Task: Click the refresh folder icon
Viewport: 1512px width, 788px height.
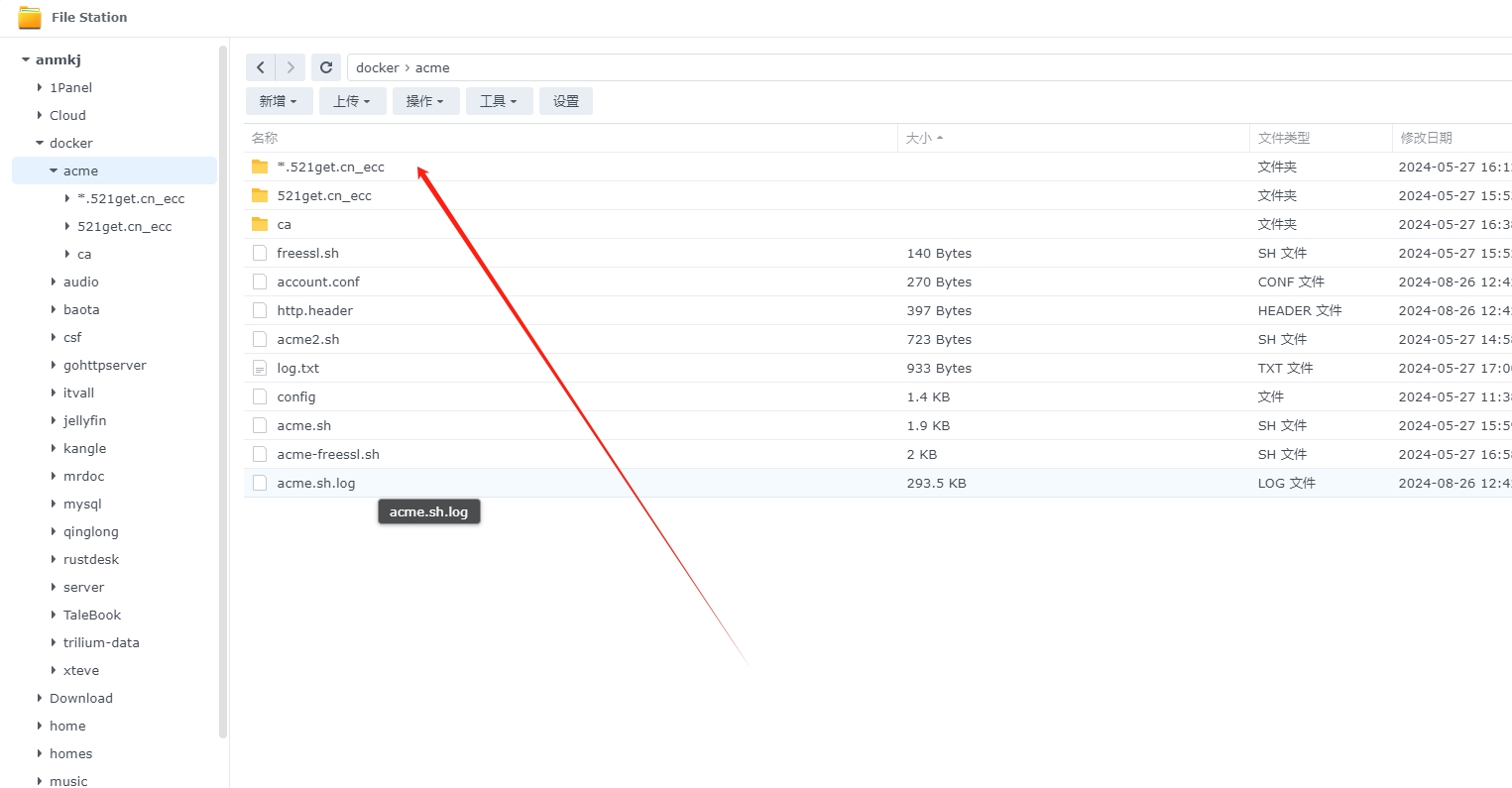Action: (x=326, y=67)
